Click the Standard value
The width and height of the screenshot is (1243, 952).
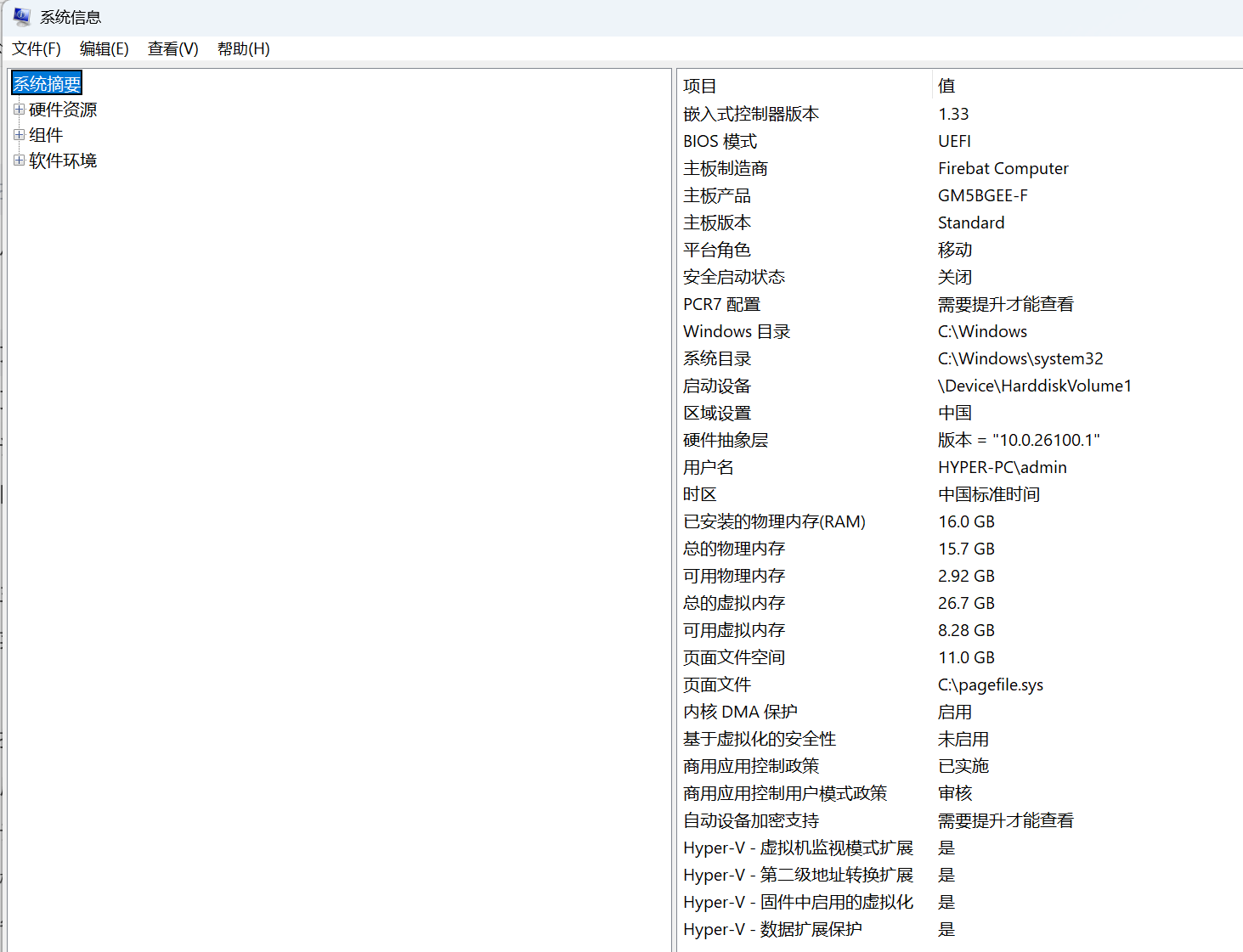[x=971, y=223]
